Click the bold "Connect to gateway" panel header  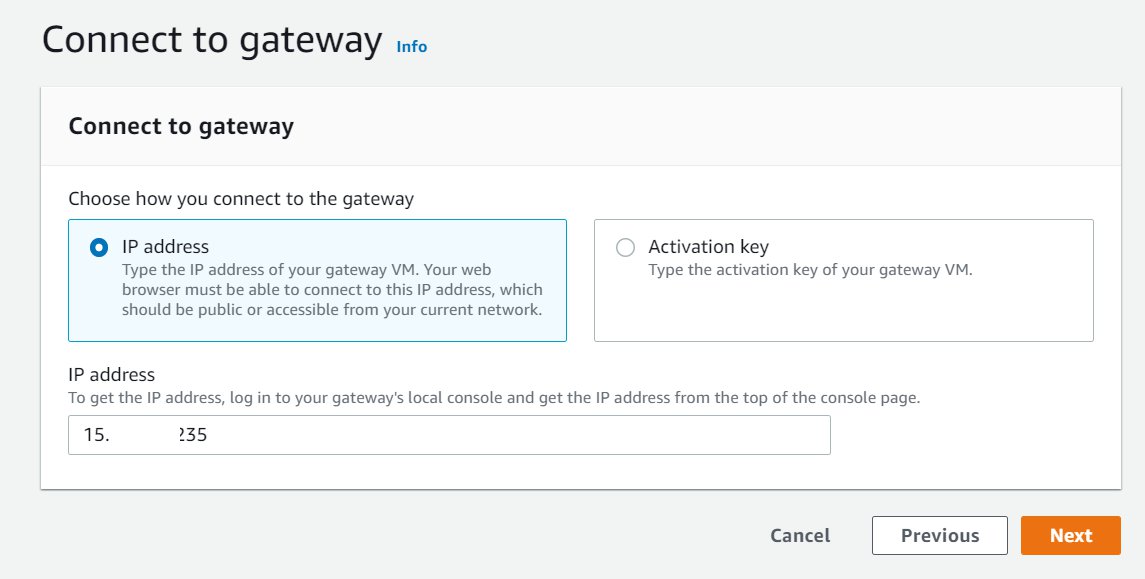[181, 126]
